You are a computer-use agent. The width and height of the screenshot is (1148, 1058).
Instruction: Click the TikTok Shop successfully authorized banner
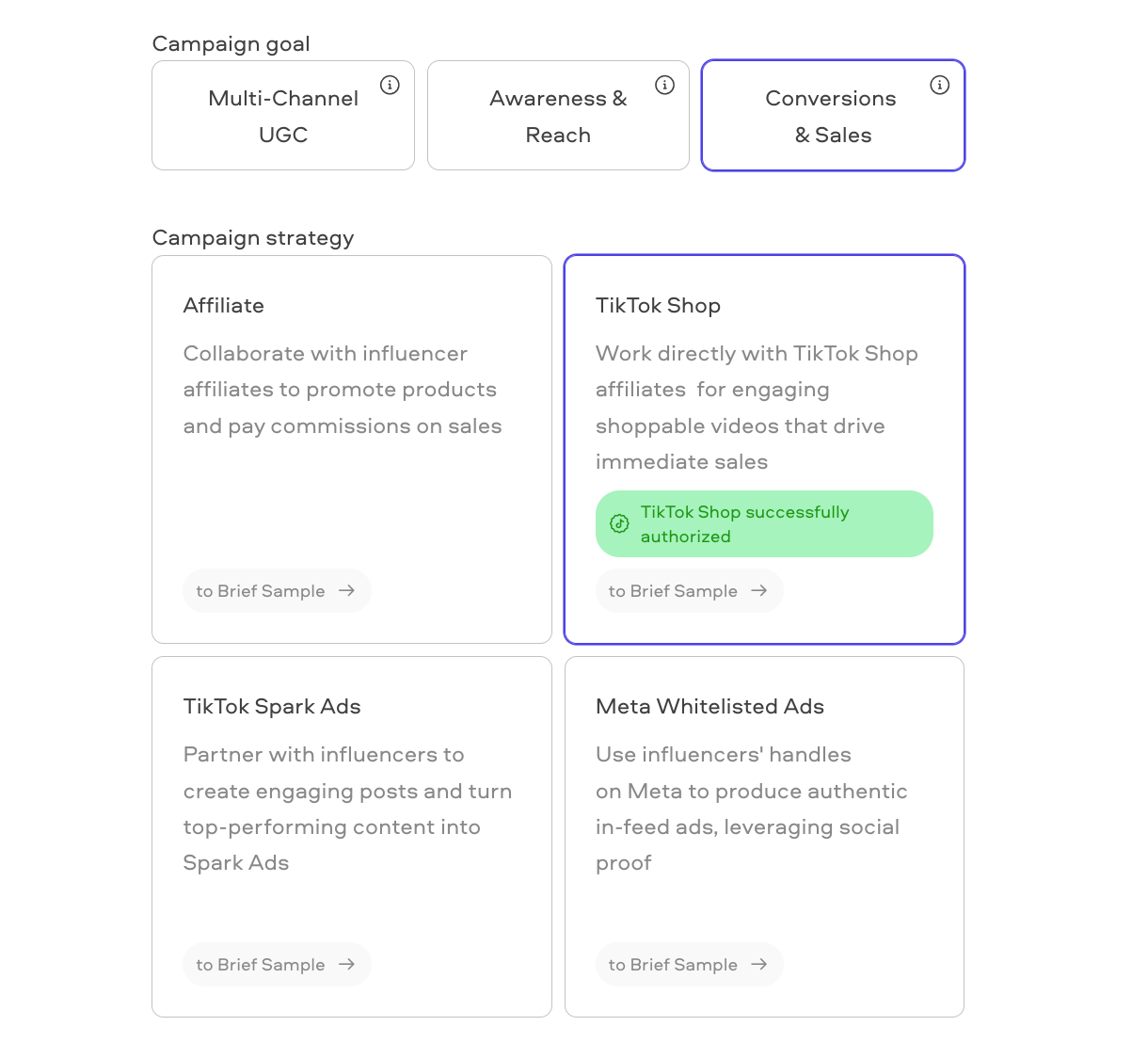coord(764,524)
